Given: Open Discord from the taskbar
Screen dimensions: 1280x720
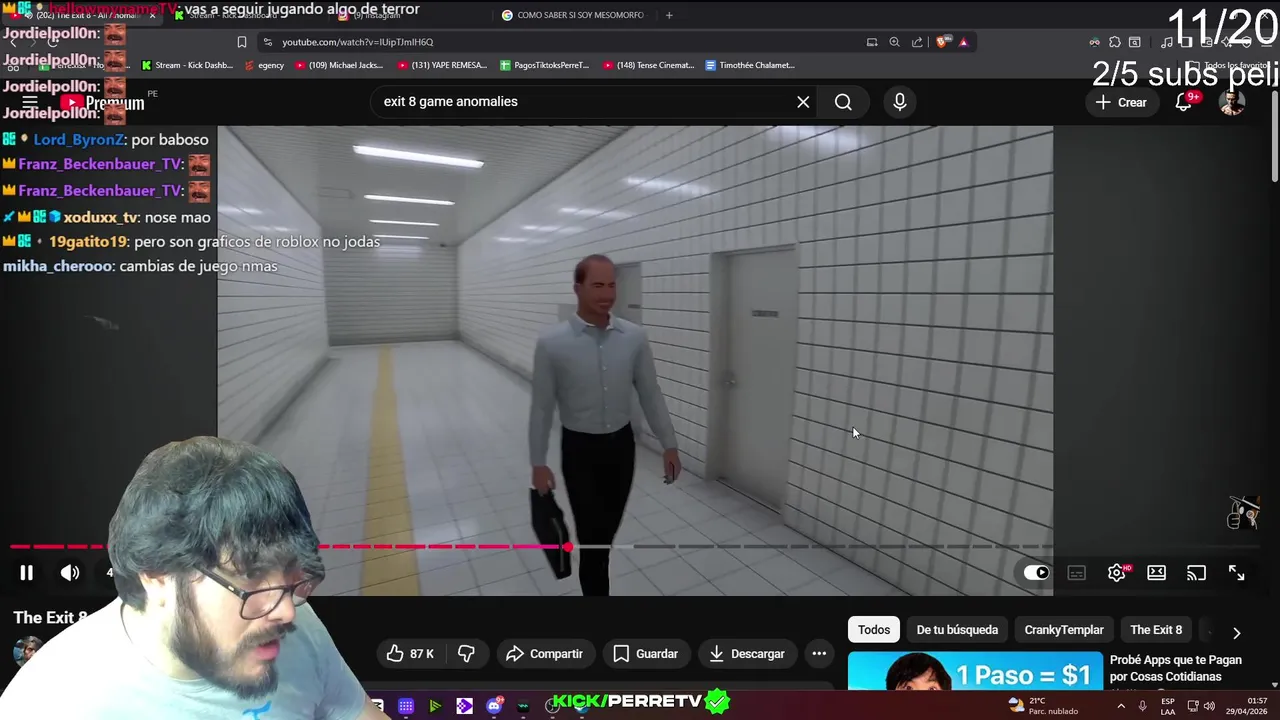Looking at the screenshot, I should pos(494,706).
